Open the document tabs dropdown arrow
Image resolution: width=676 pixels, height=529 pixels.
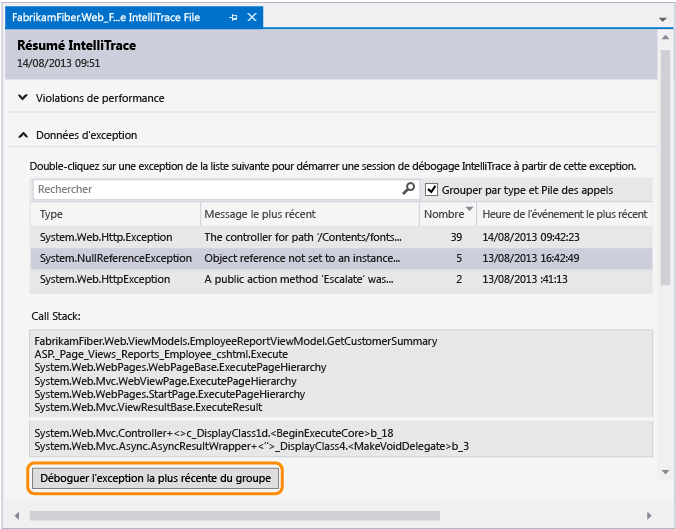[663, 19]
